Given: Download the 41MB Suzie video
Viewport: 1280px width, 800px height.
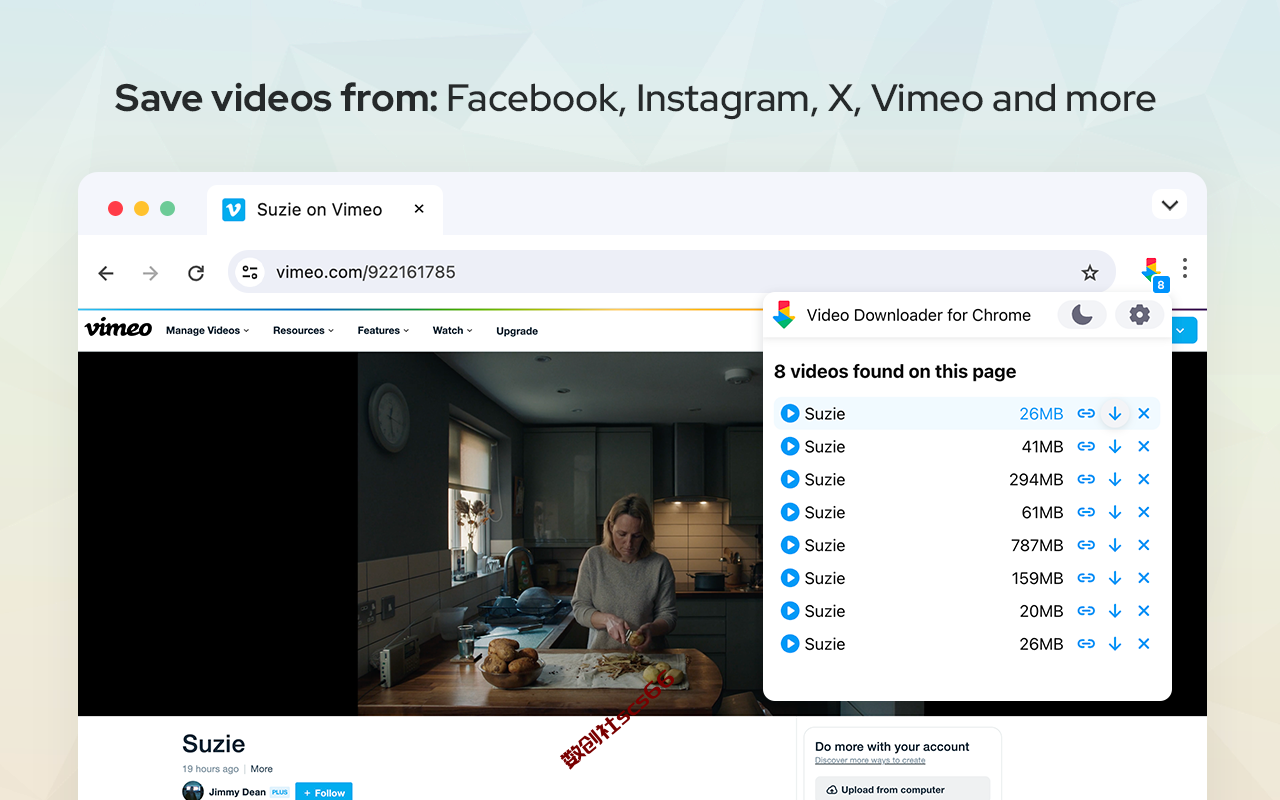Looking at the screenshot, I should [x=1115, y=447].
